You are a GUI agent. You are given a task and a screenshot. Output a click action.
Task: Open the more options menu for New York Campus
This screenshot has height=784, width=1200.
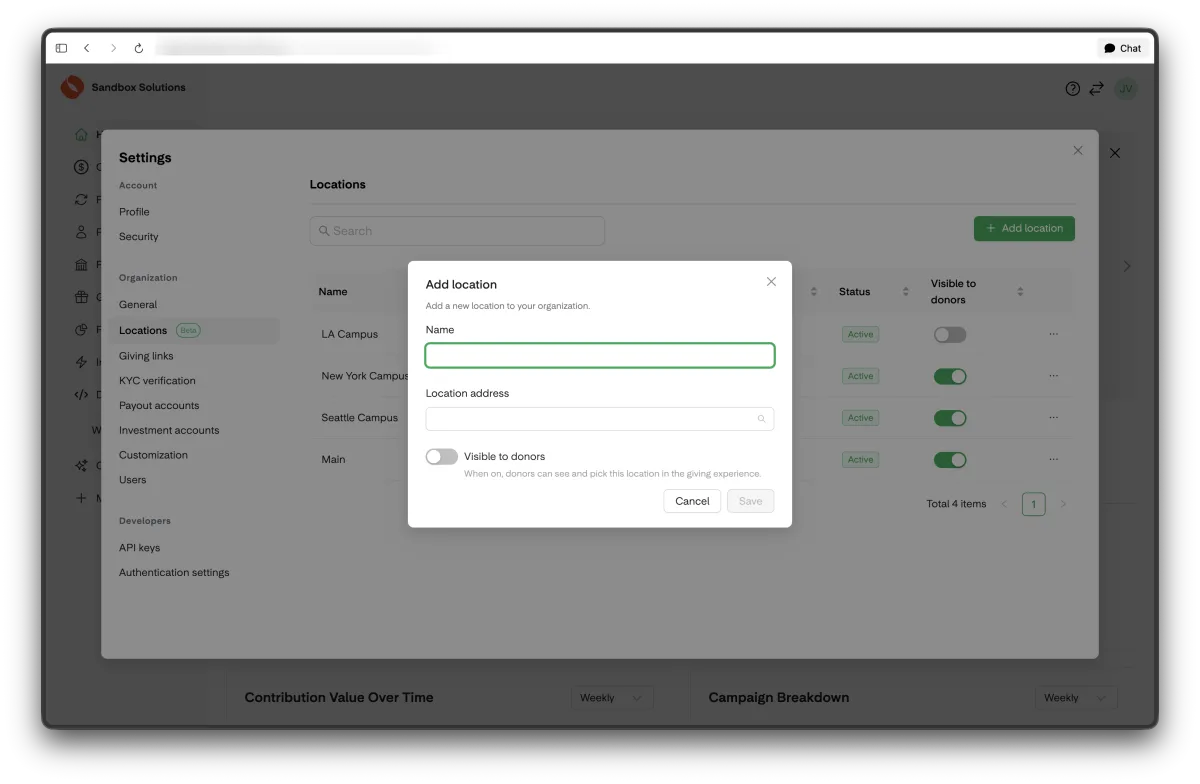click(1053, 376)
